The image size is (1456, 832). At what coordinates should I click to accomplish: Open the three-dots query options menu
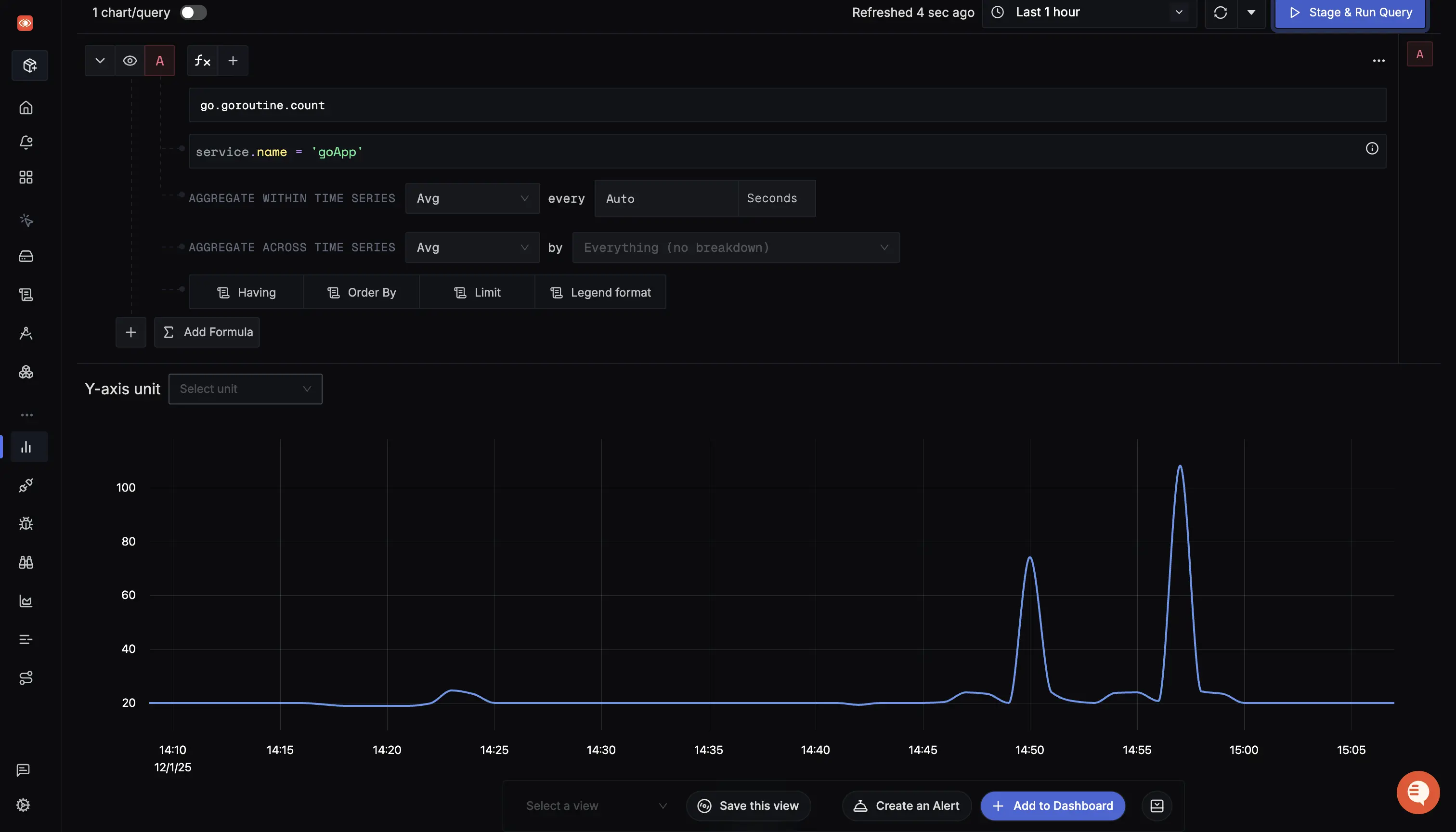point(1378,61)
